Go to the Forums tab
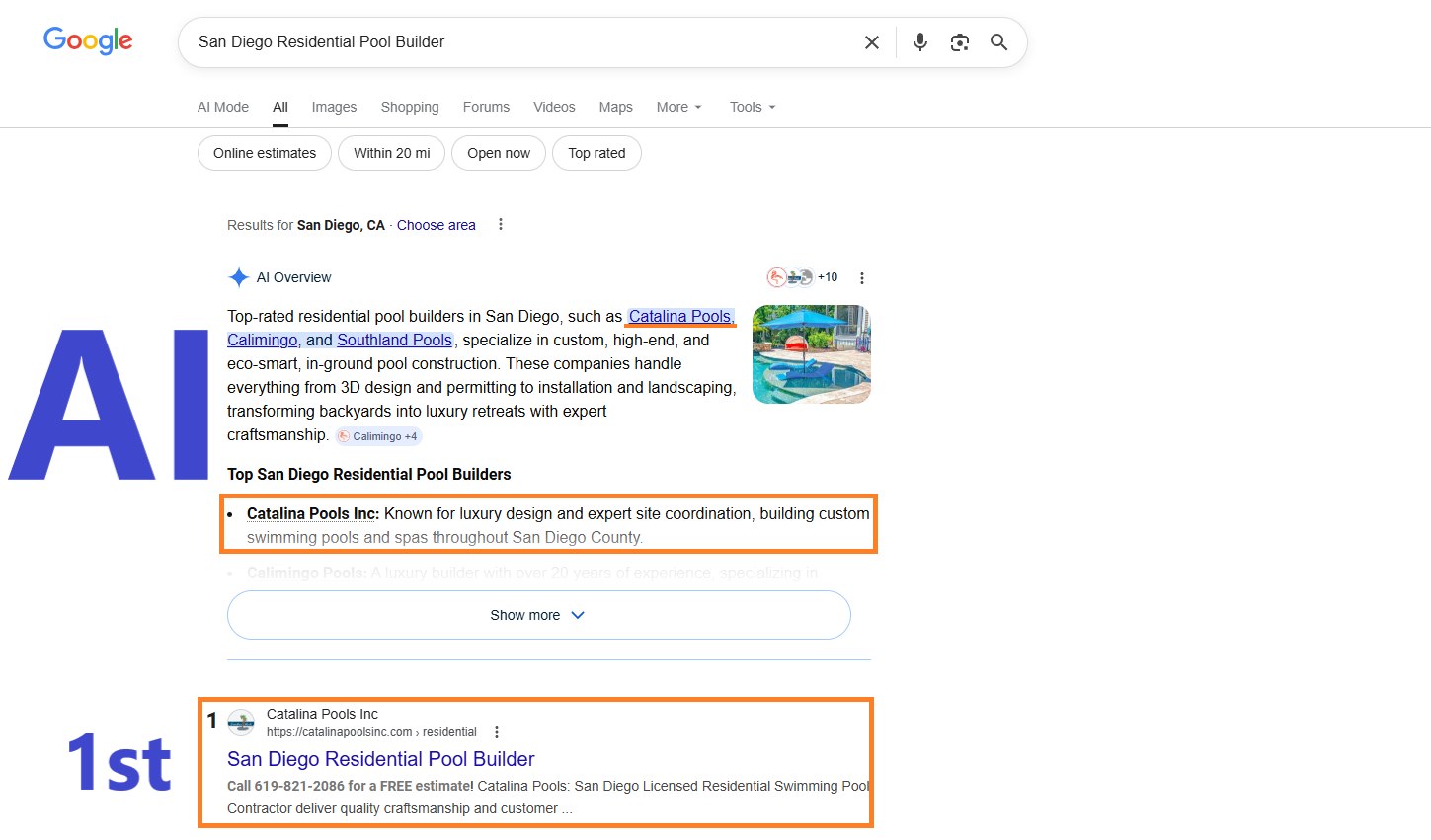This screenshot has height=840, width=1431. (x=486, y=107)
